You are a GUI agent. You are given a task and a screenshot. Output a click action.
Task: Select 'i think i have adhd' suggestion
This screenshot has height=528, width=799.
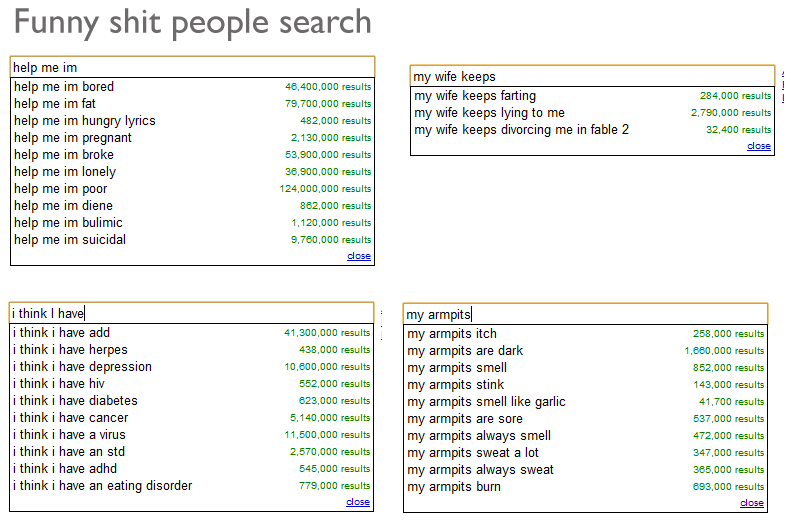click(64, 469)
